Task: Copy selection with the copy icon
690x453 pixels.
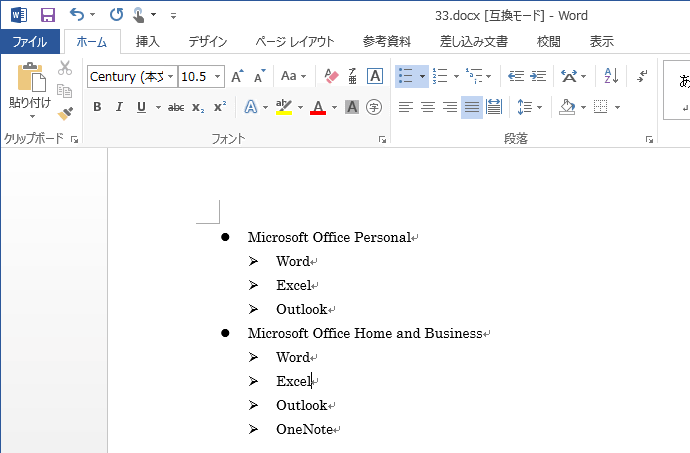Action: coord(65,91)
